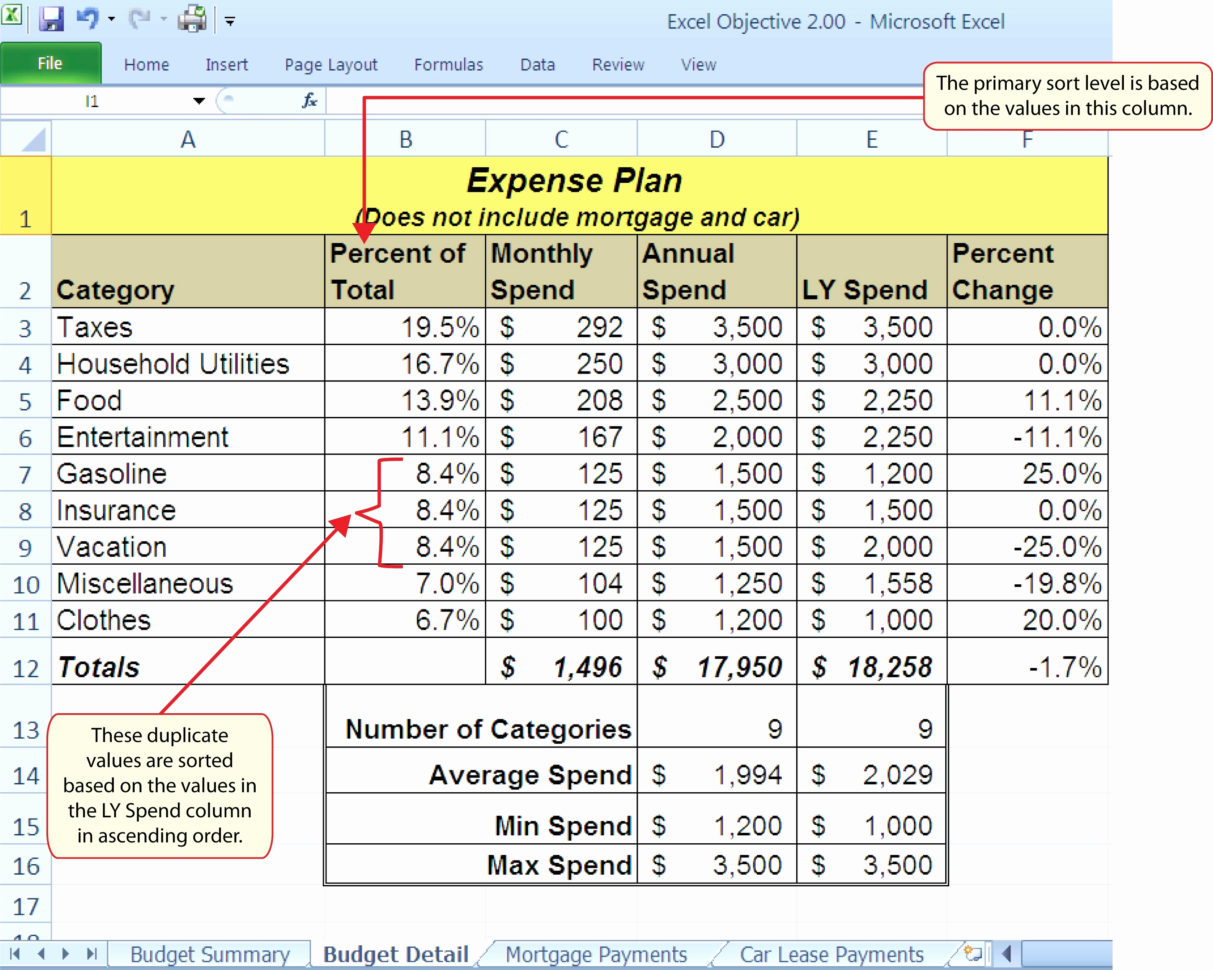
Task: Click the Insert Function fx icon
Action: click(x=308, y=100)
